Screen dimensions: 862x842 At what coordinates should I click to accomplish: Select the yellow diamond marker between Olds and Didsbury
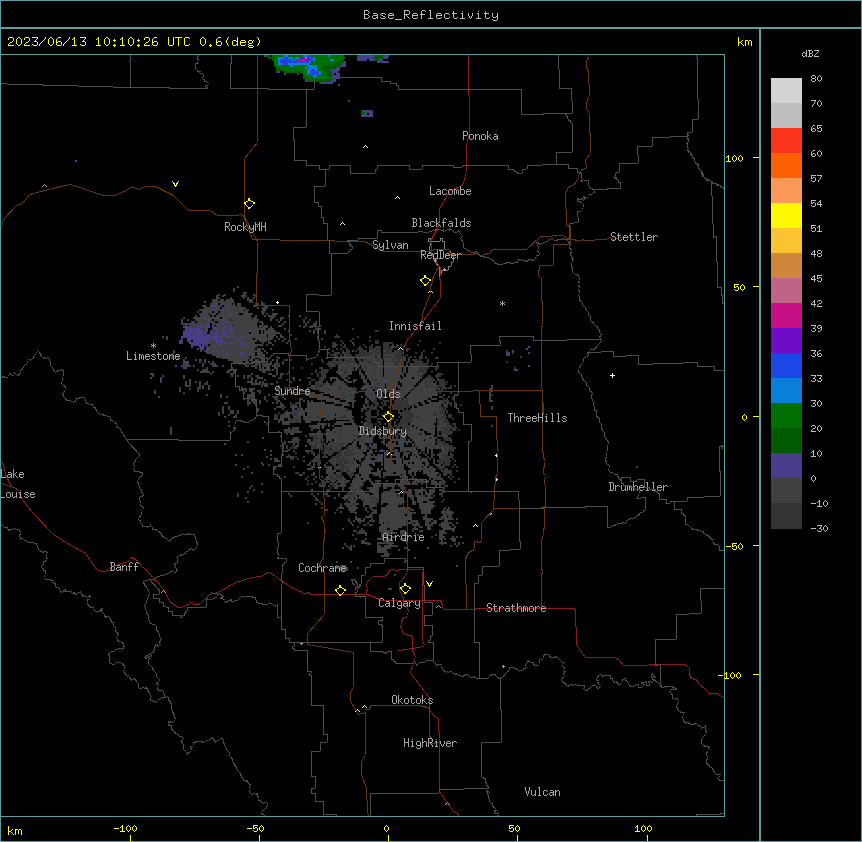[x=388, y=417]
